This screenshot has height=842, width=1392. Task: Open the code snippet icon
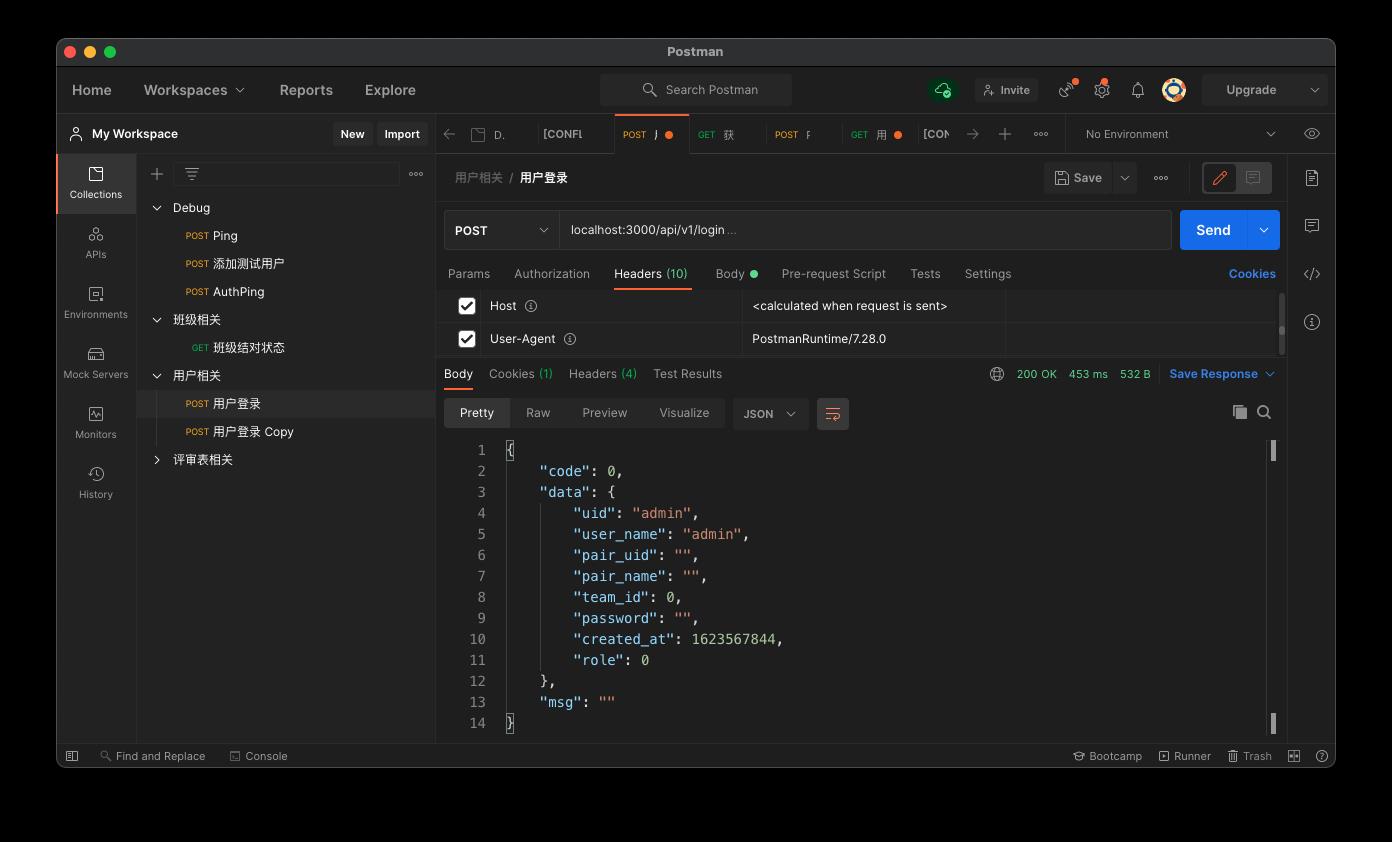point(1312,274)
